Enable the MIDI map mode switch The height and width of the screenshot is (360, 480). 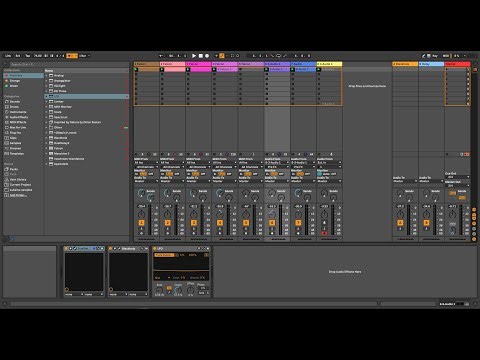[446, 56]
